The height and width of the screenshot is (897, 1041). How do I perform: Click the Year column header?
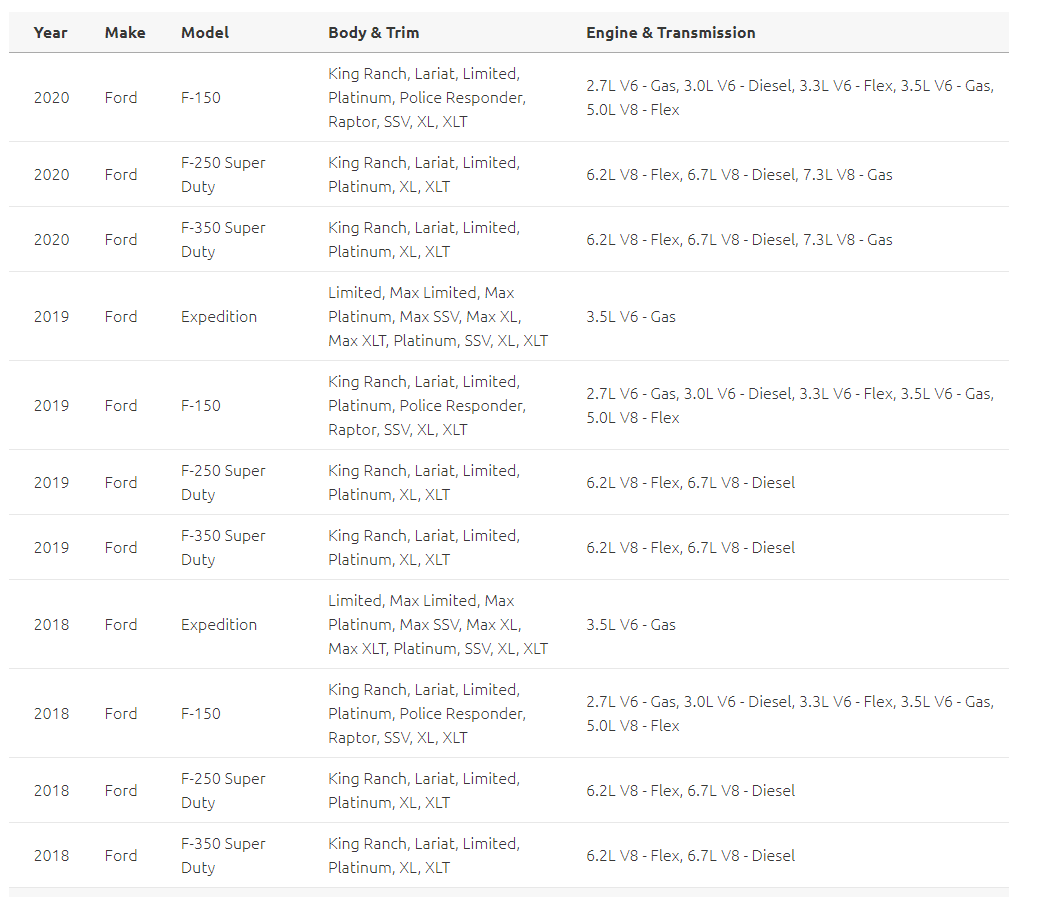51,33
